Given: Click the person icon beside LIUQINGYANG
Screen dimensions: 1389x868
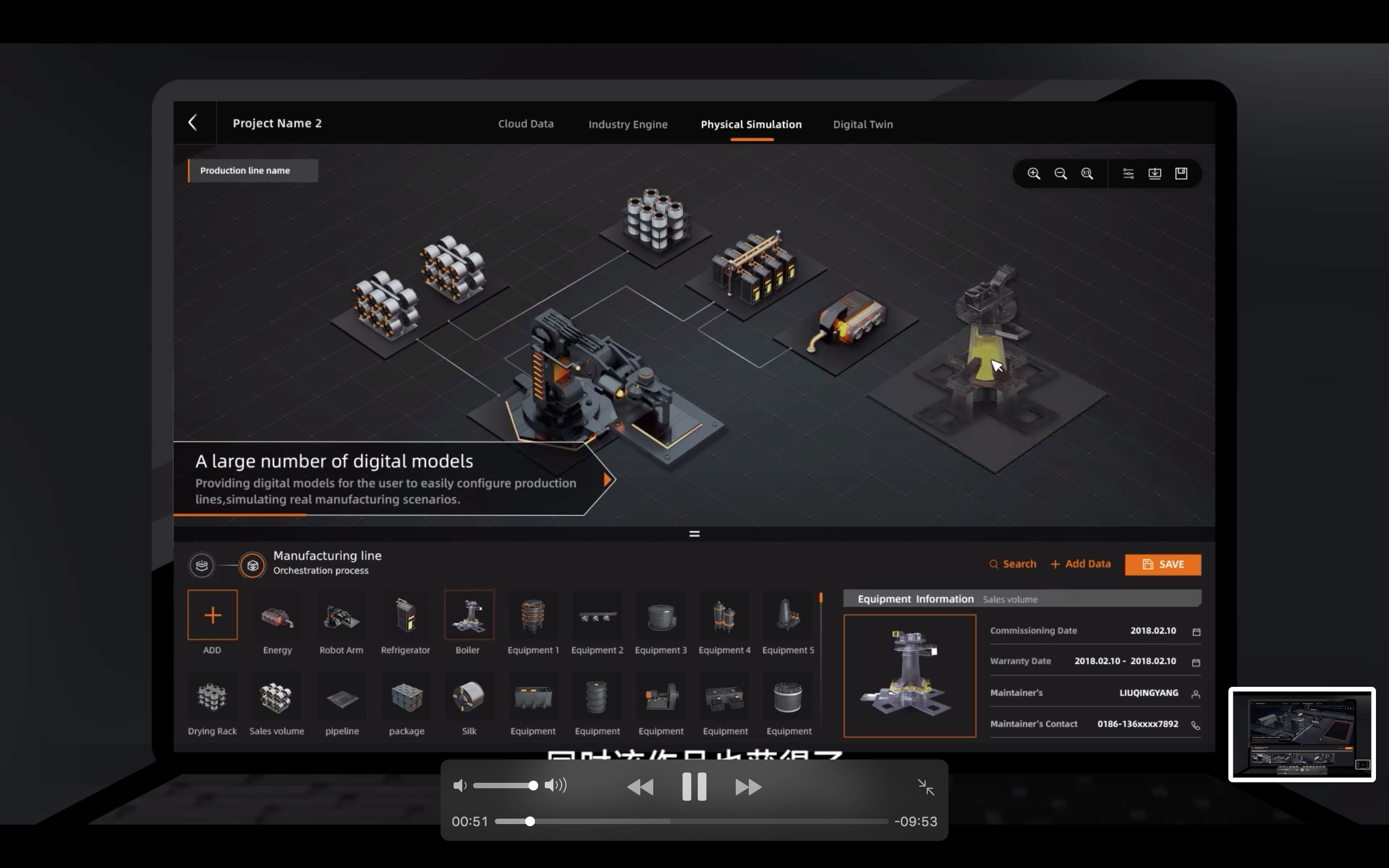Looking at the screenshot, I should click(x=1196, y=694).
